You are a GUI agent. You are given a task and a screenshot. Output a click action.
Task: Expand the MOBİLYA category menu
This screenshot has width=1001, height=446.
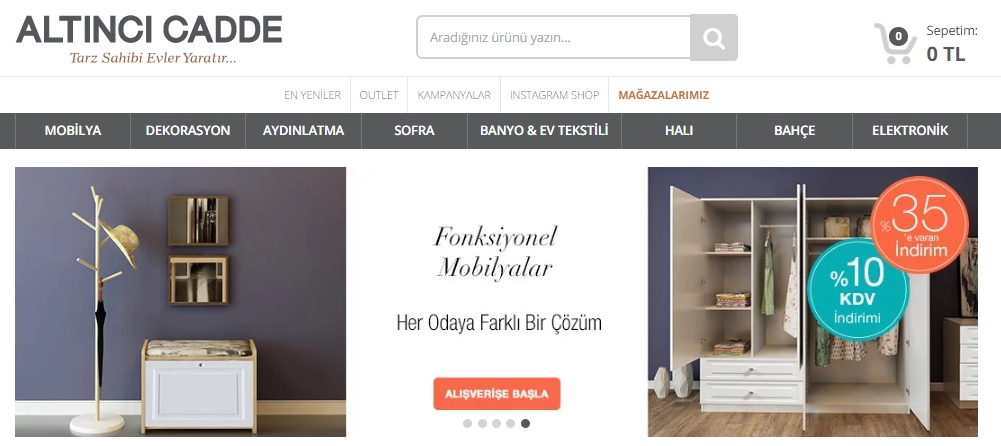pos(73,131)
